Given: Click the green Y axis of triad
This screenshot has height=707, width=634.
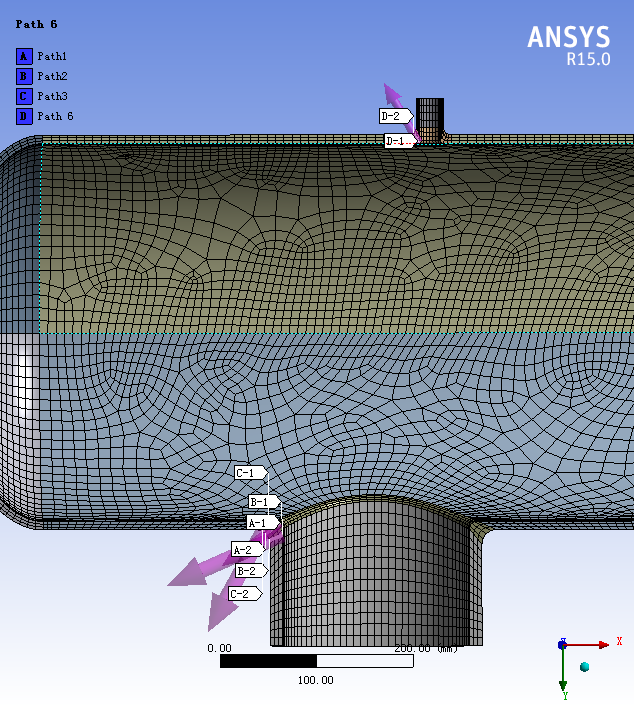Looking at the screenshot, I should click(563, 670).
